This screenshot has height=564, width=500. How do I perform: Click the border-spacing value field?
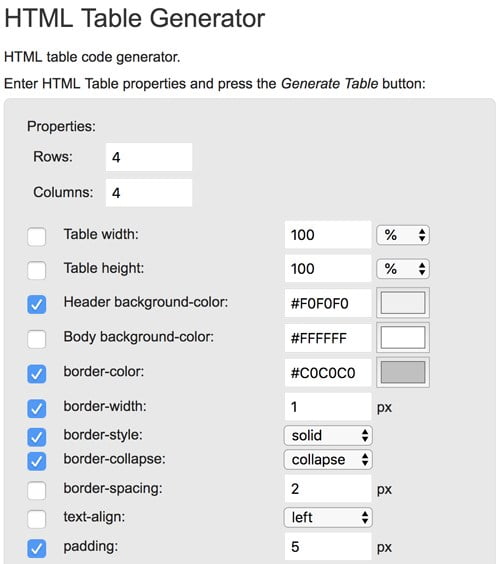pos(328,488)
